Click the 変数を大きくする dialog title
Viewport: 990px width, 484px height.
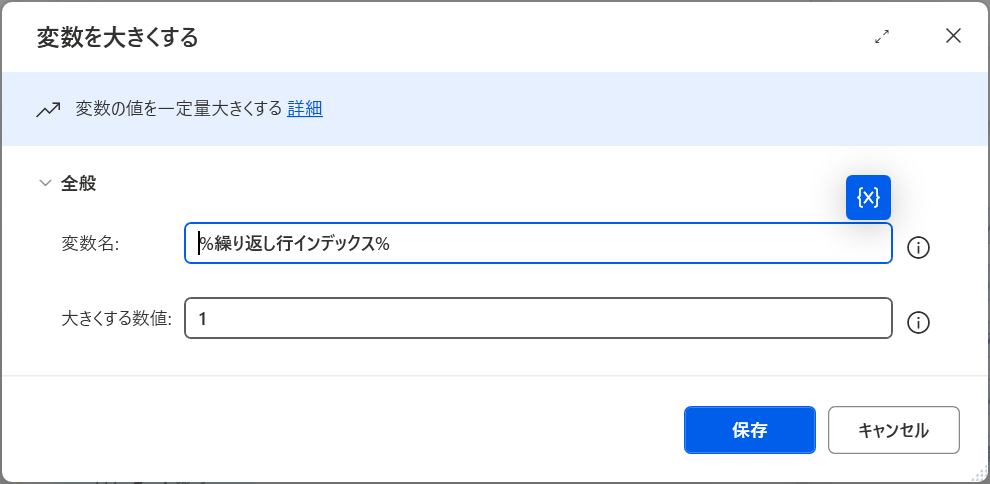pyautogui.click(x=117, y=38)
